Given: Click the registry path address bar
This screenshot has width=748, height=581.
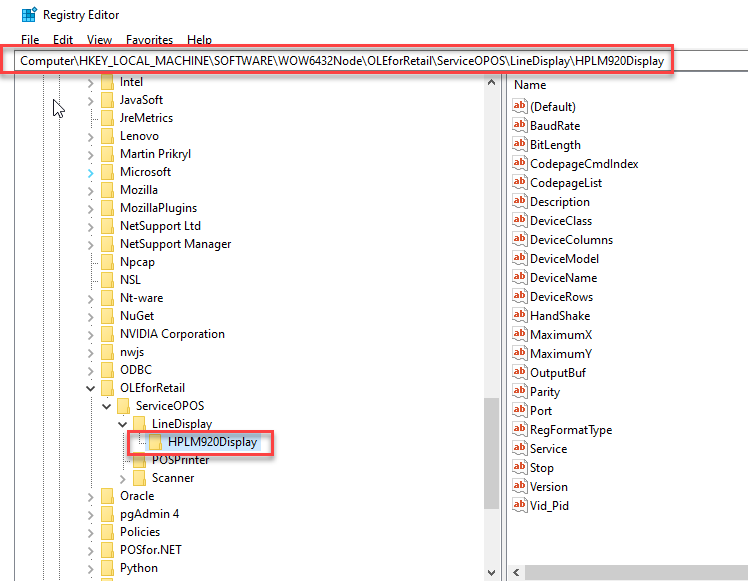Looking at the screenshot, I should point(340,61).
